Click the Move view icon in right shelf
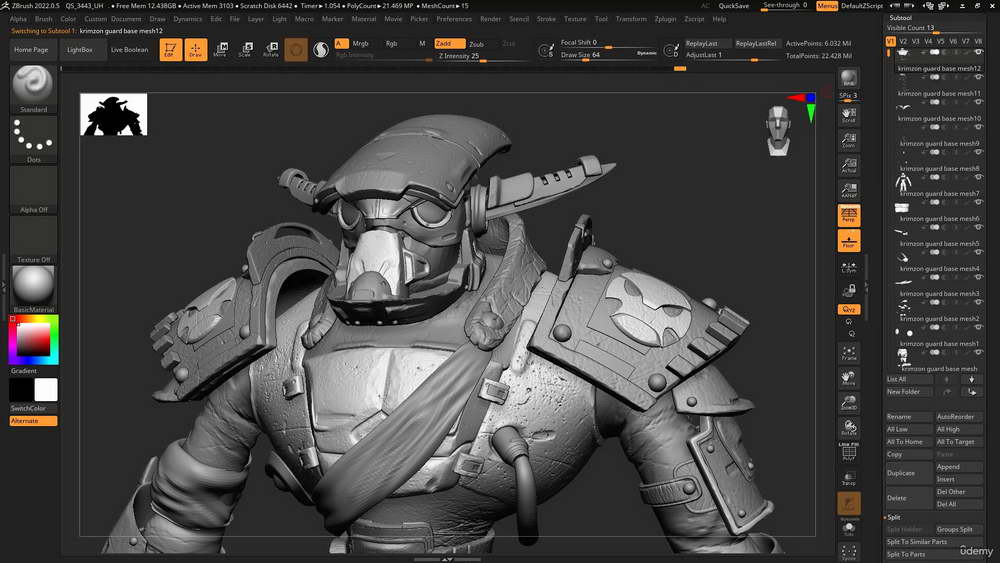1000x563 pixels. click(848, 378)
